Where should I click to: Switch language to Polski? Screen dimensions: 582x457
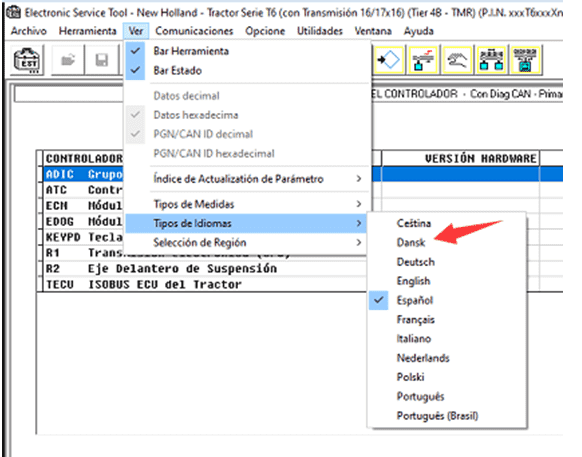447,377
